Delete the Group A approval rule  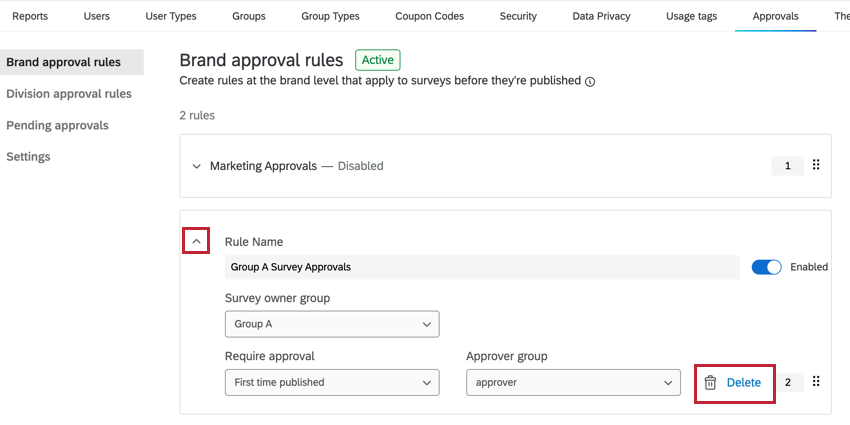pos(743,382)
